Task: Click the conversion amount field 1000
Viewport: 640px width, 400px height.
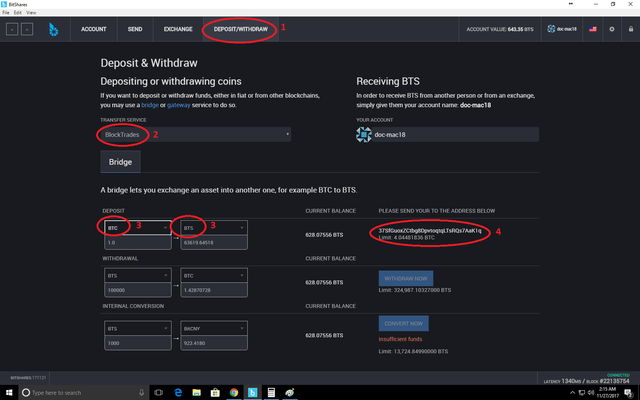Action: pos(138,343)
